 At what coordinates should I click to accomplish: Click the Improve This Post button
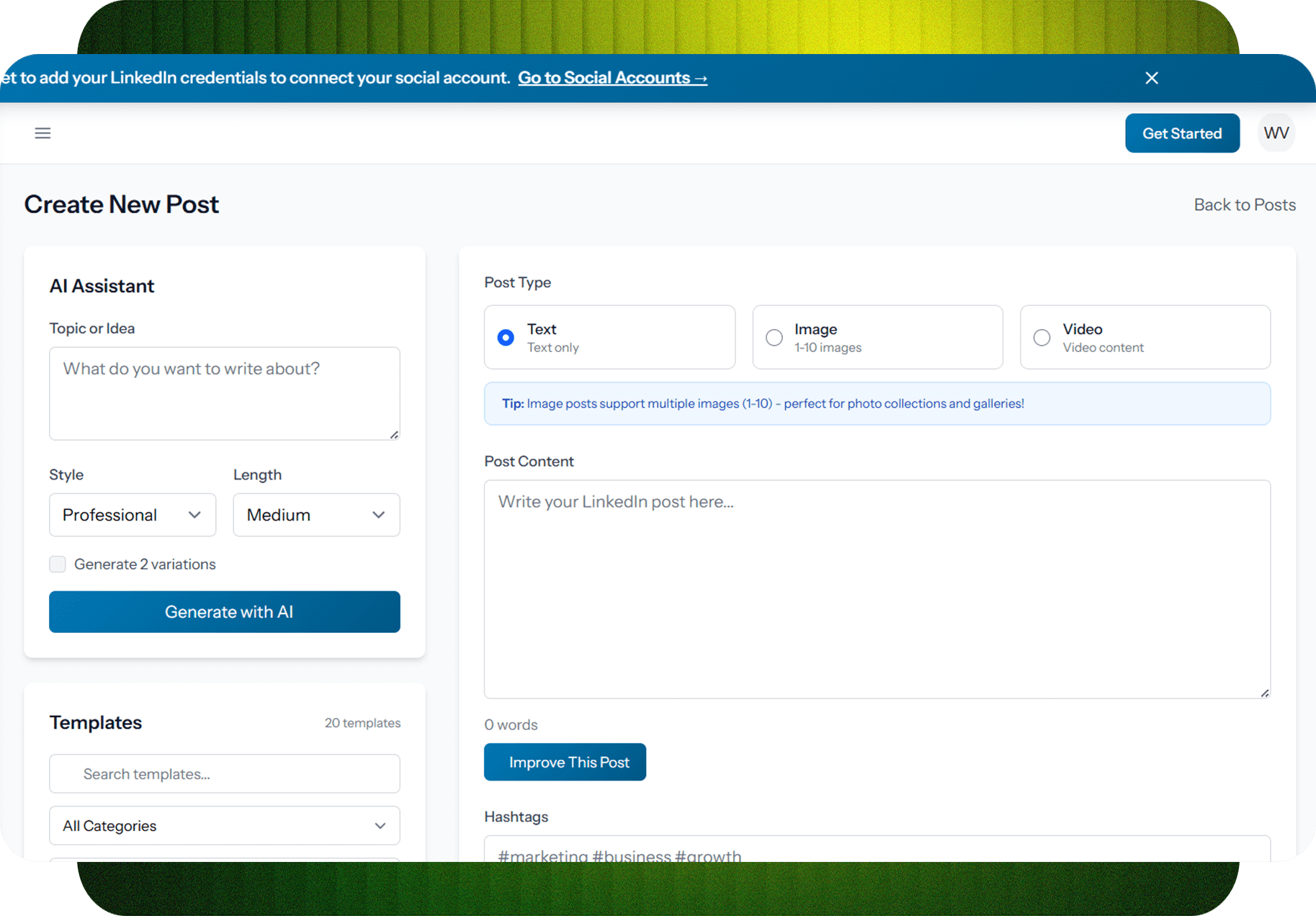(x=565, y=762)
